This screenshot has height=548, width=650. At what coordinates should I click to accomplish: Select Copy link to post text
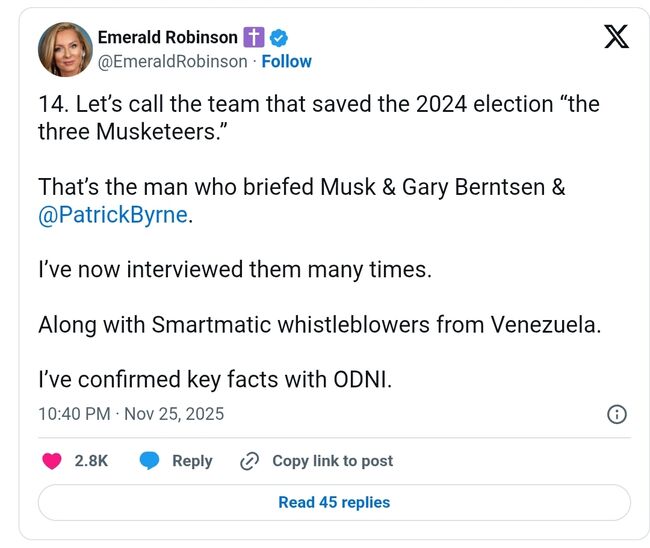332,461
